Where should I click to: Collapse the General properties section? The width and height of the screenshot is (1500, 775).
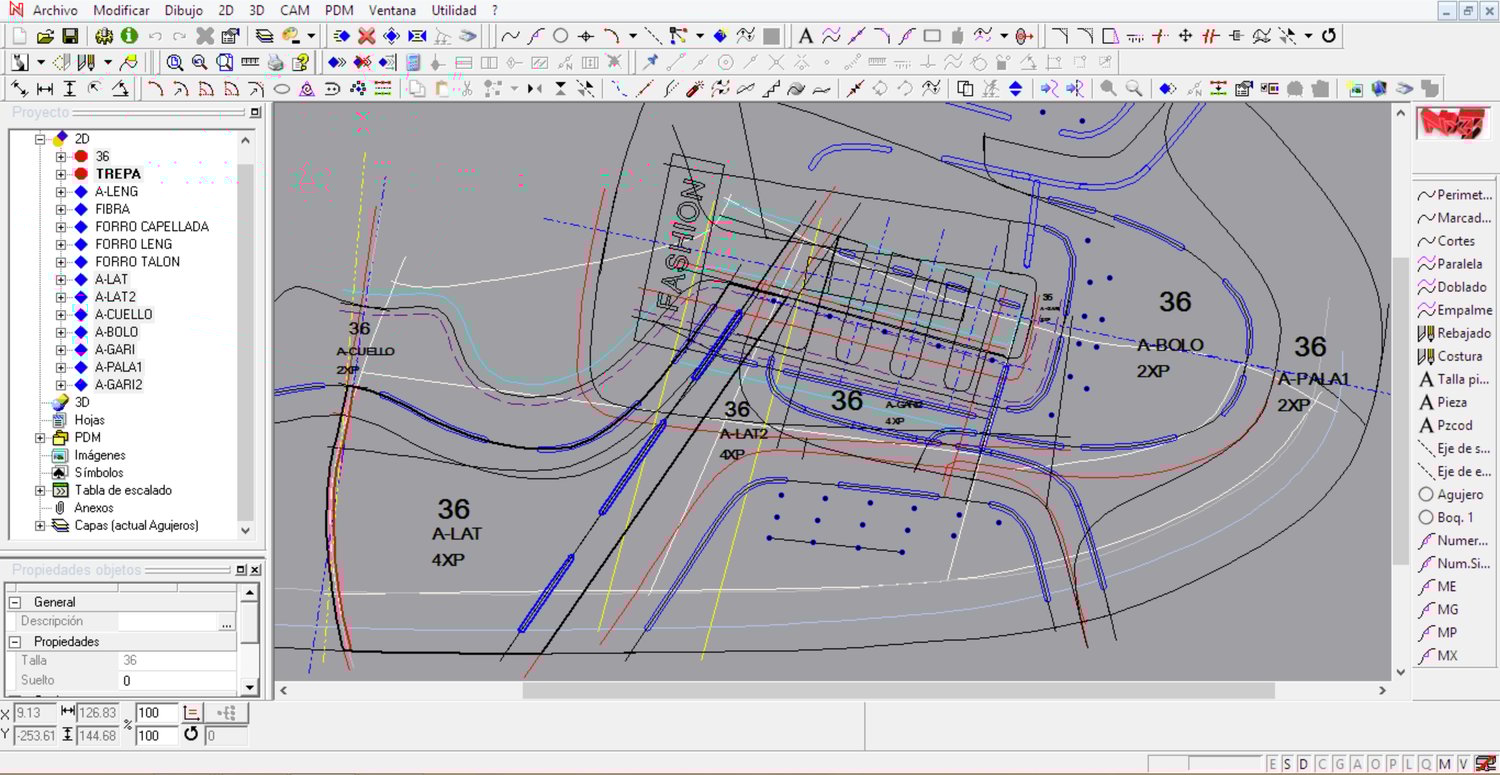15,603
